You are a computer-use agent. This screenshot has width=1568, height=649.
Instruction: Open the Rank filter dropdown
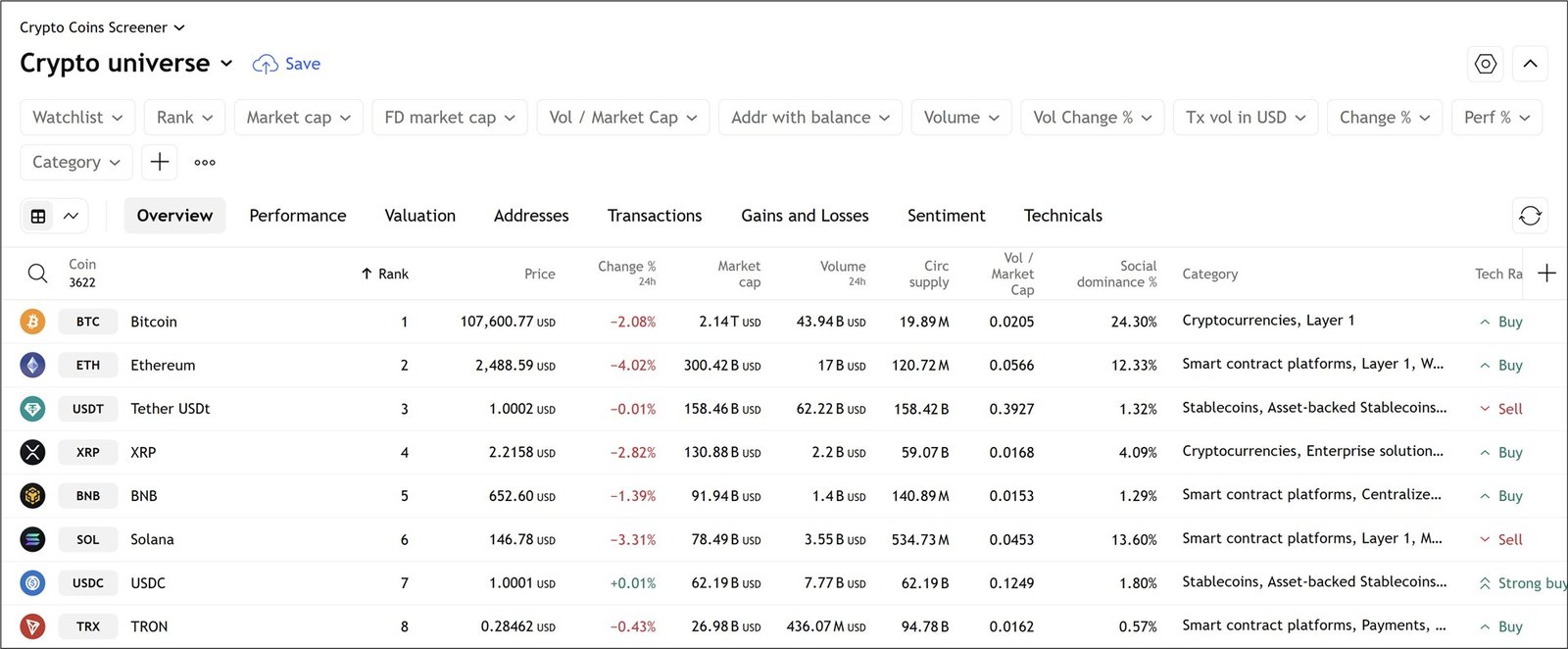point(185,118)
